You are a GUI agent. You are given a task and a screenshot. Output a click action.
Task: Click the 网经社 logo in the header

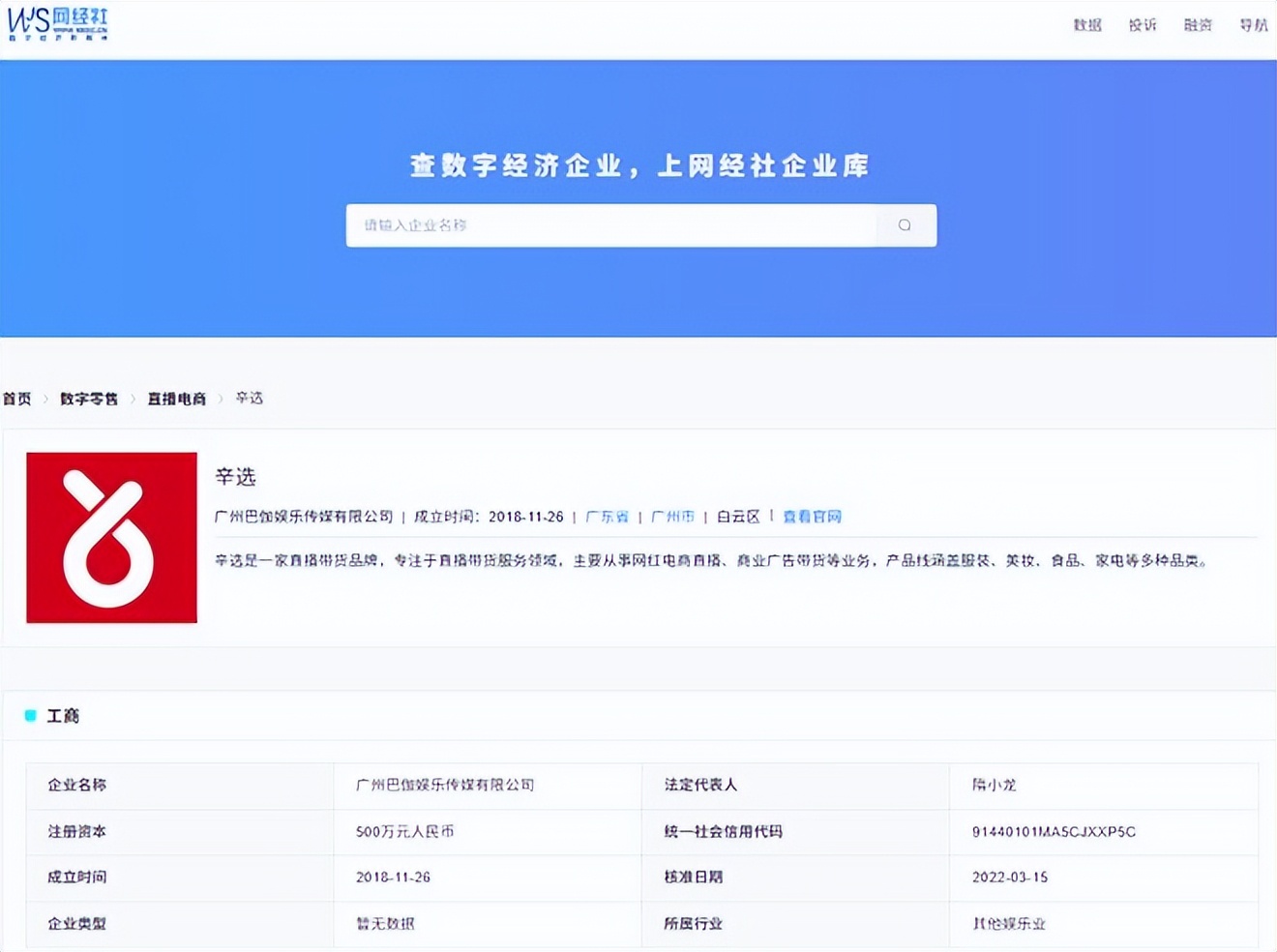(58, 24)
